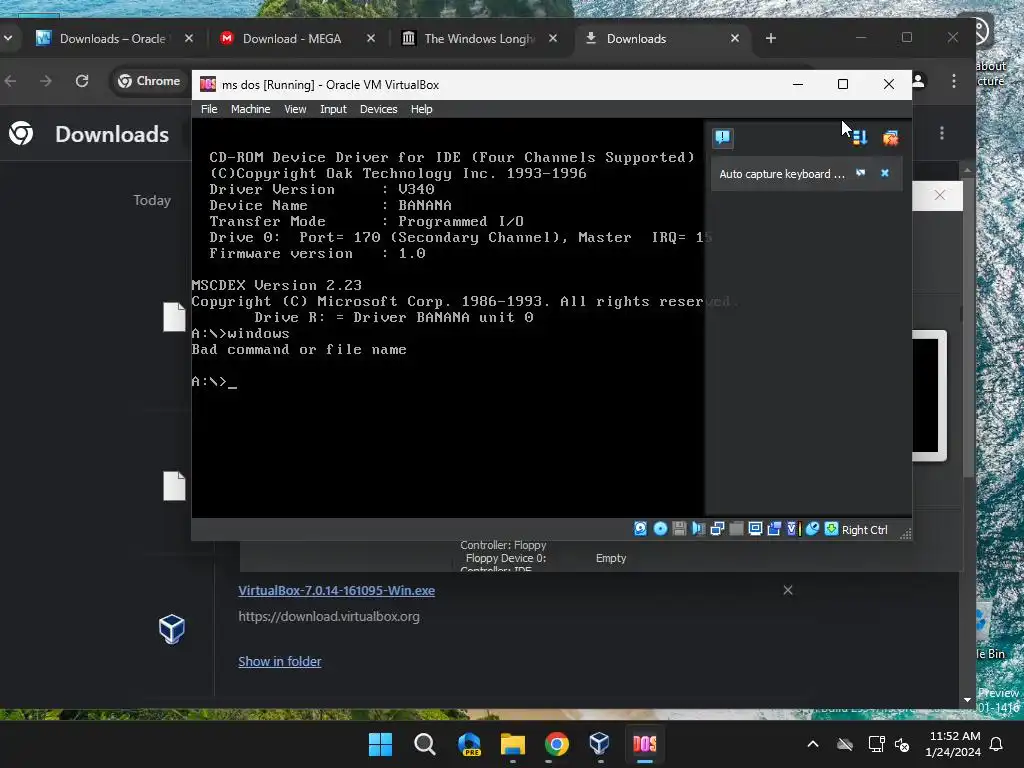The image size is (1024, 768).
Task: Click Show in folder link
Action: 280,662
